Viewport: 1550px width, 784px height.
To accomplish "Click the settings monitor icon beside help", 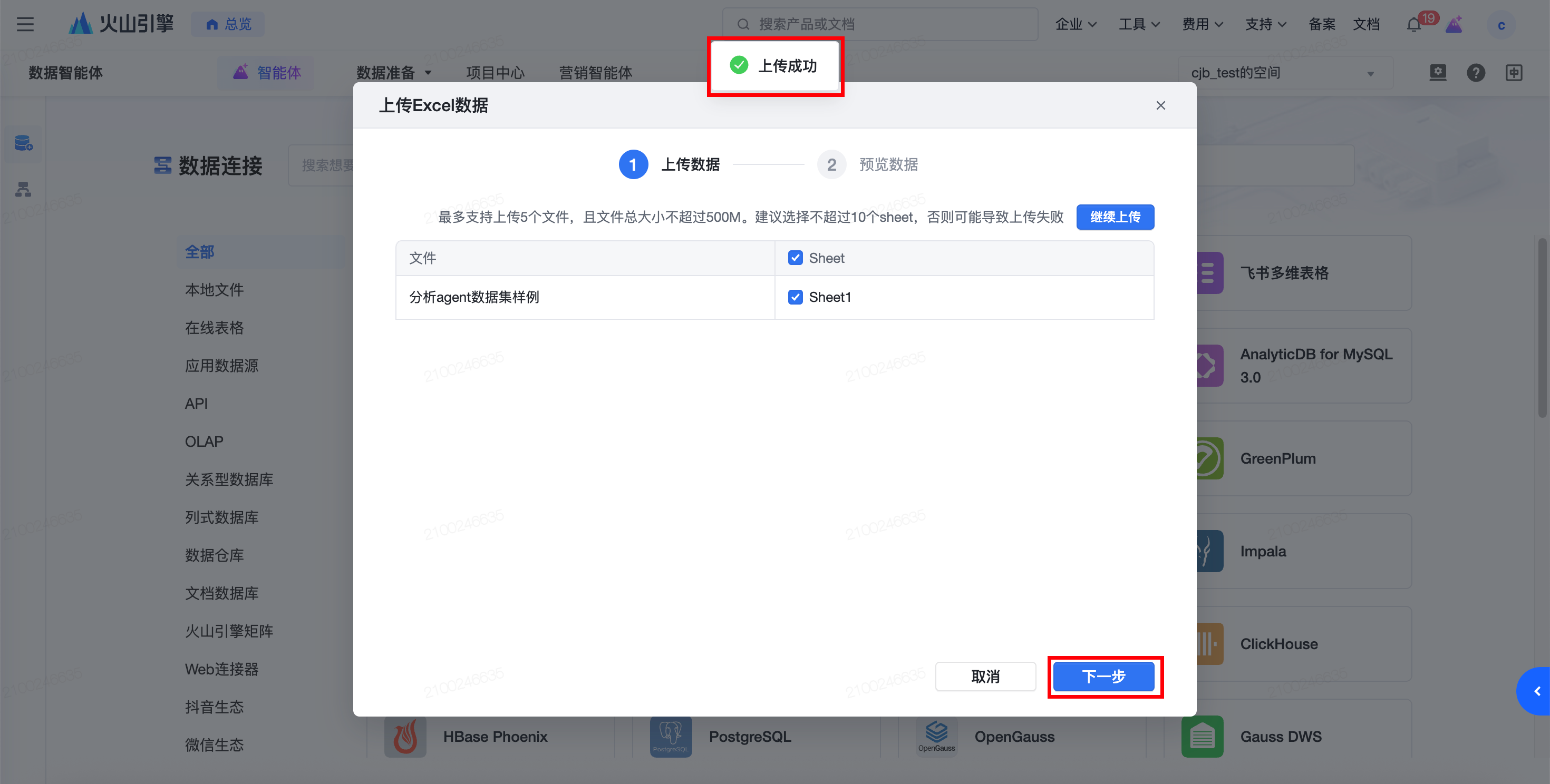I will tap(1438, 73).
